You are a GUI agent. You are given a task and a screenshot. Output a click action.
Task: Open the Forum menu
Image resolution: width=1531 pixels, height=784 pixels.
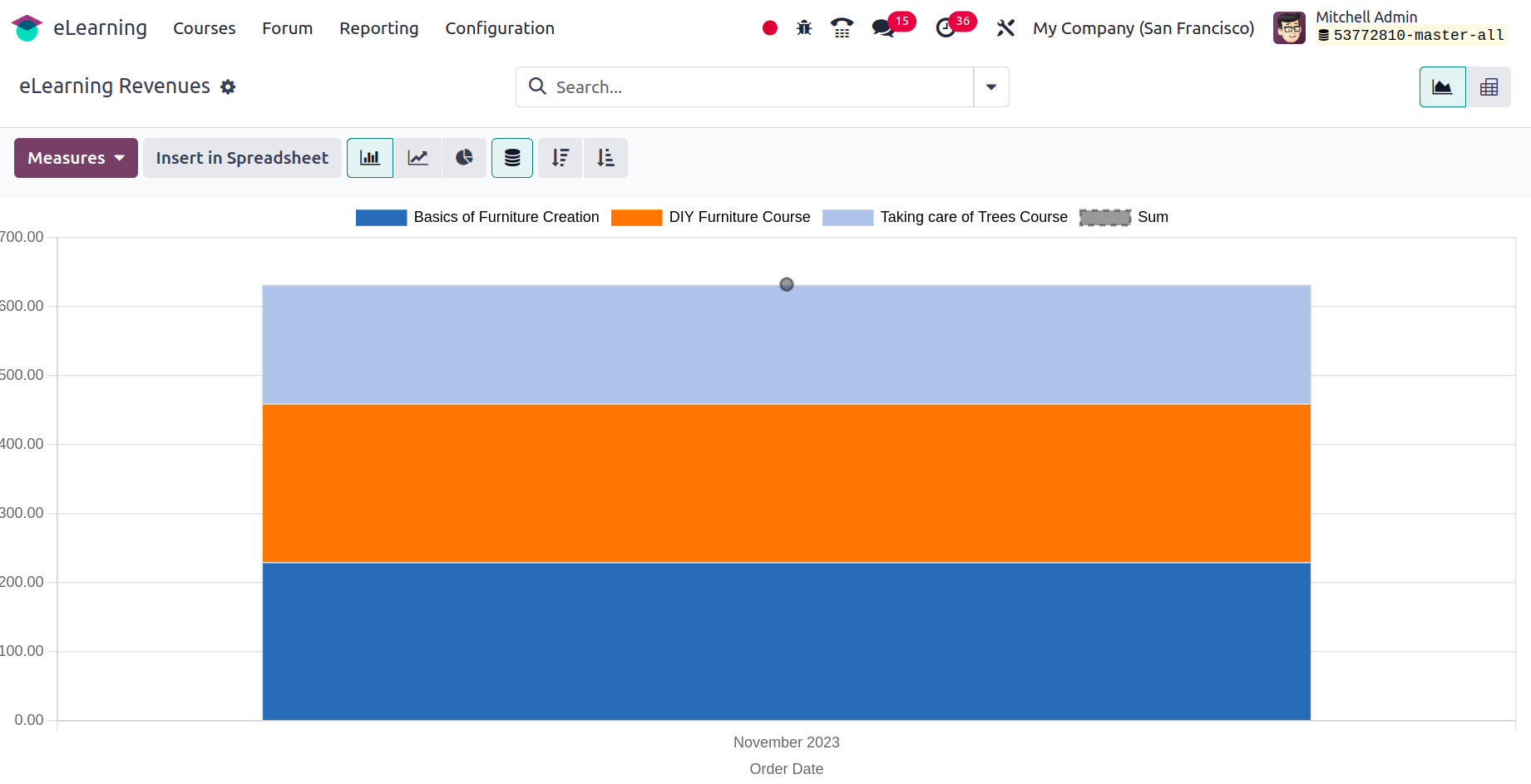coord(288,28)
